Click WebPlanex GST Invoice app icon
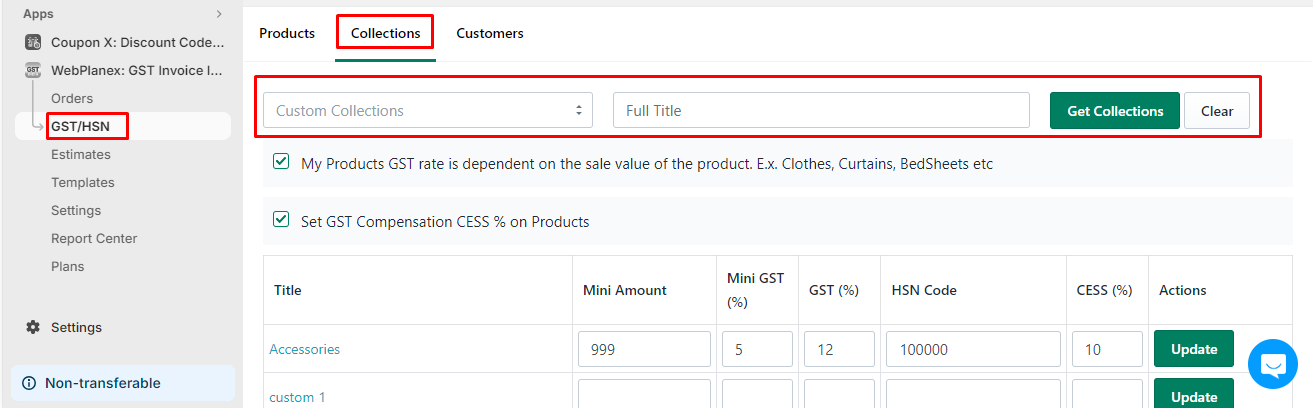Image resolution: width=1313 pixels, height=408 pixels. [33, 70]
